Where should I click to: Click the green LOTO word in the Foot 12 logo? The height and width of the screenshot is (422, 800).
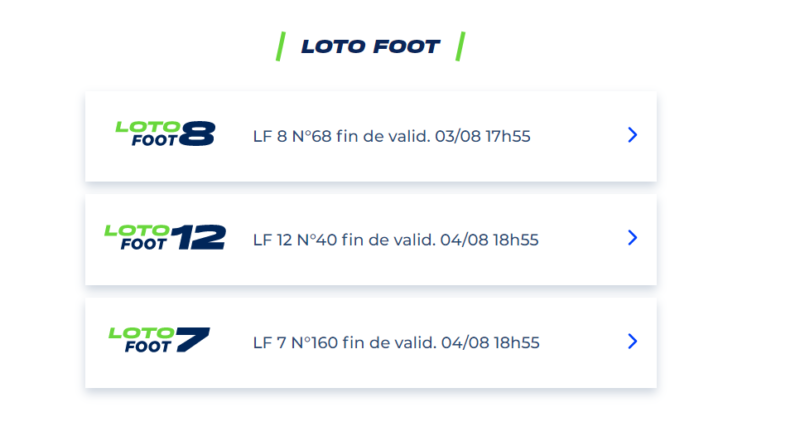click(x=137, y=230)
